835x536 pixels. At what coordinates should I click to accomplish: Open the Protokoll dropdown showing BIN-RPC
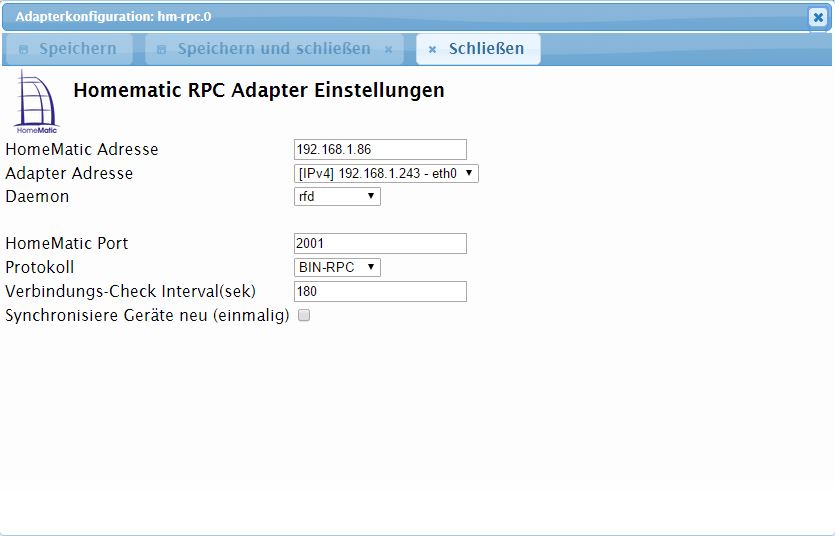(337, 267)
